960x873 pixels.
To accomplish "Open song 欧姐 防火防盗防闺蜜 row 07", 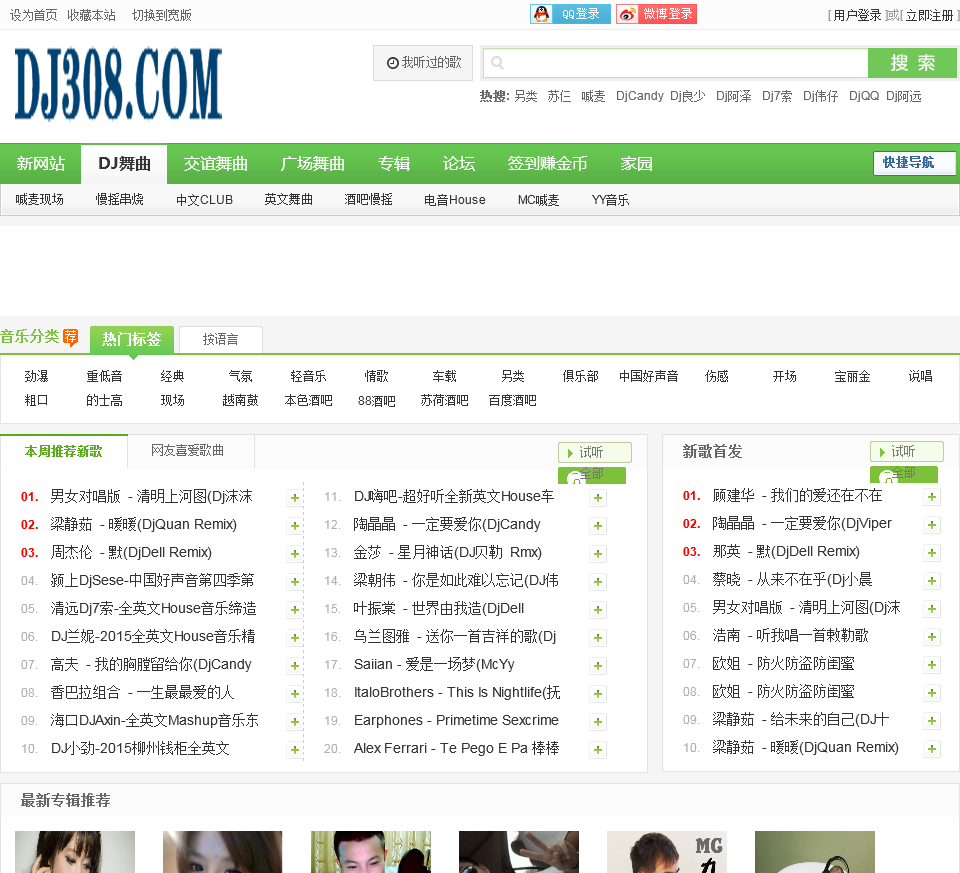I will pos(783,664).
